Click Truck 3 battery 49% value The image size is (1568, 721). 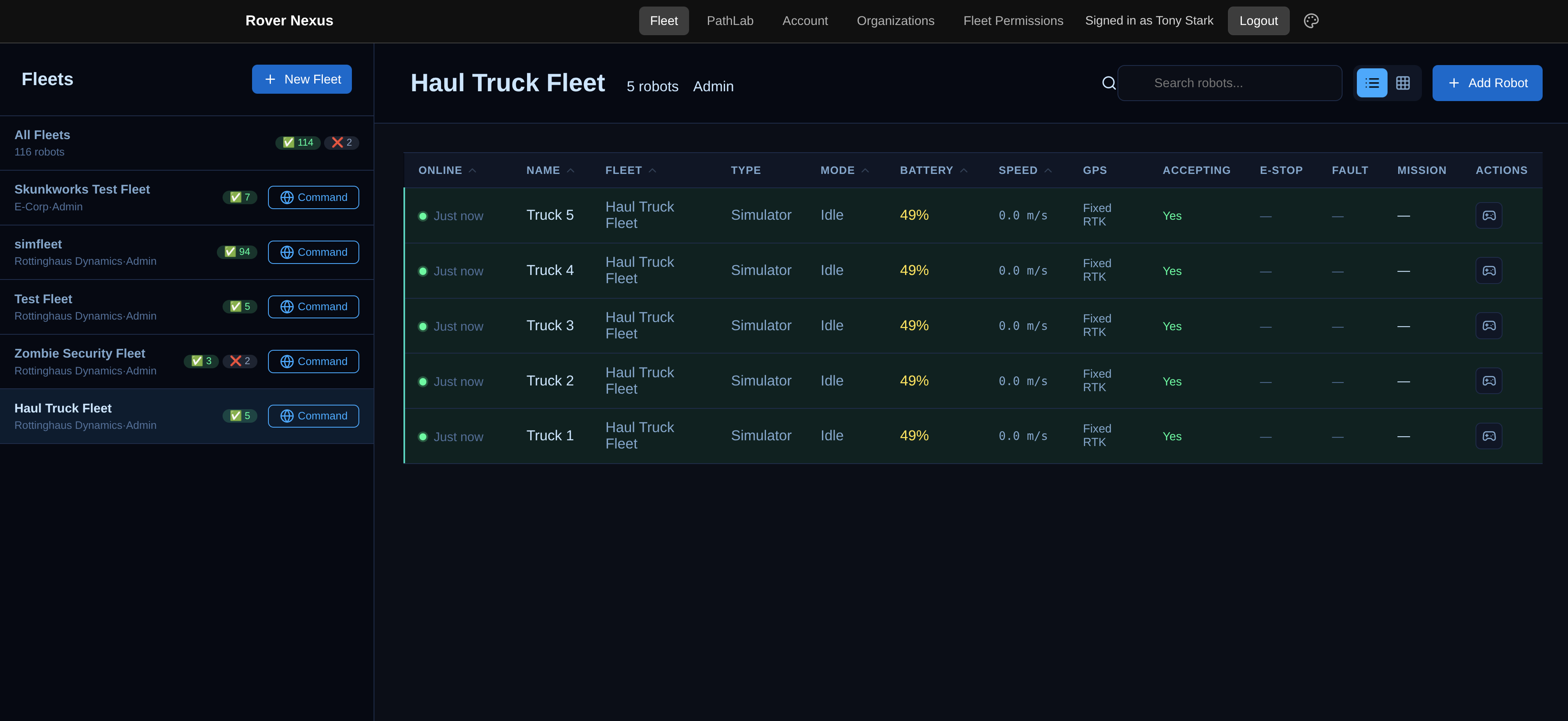[x=914, y=326]
